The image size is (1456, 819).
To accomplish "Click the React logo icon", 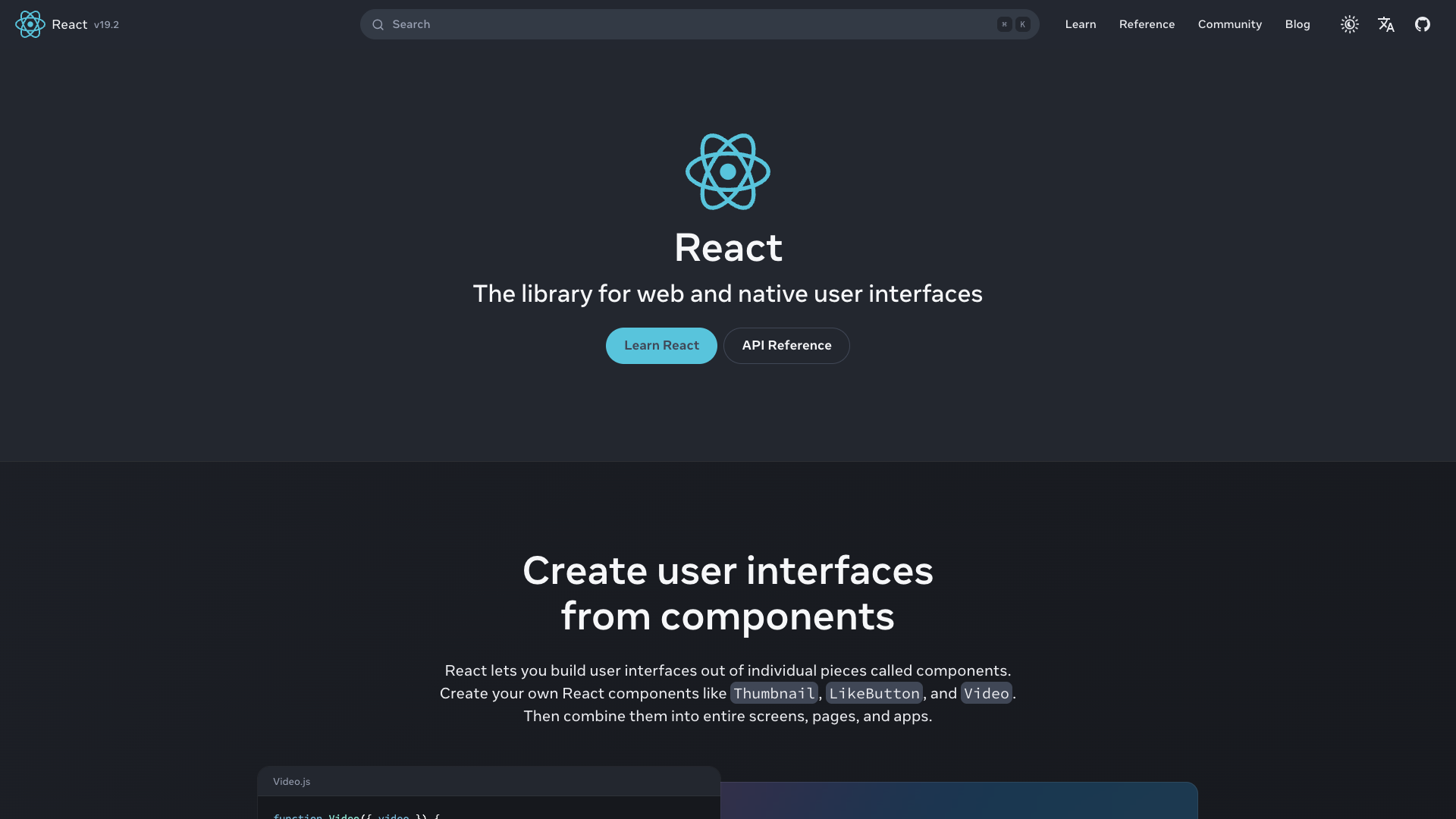I will 30,24.
